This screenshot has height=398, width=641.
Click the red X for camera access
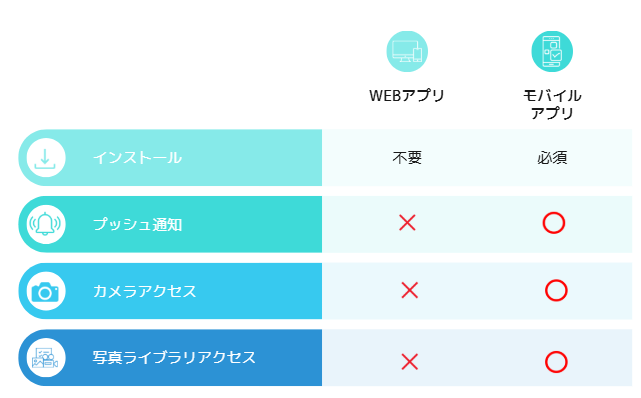click(410, 291)
